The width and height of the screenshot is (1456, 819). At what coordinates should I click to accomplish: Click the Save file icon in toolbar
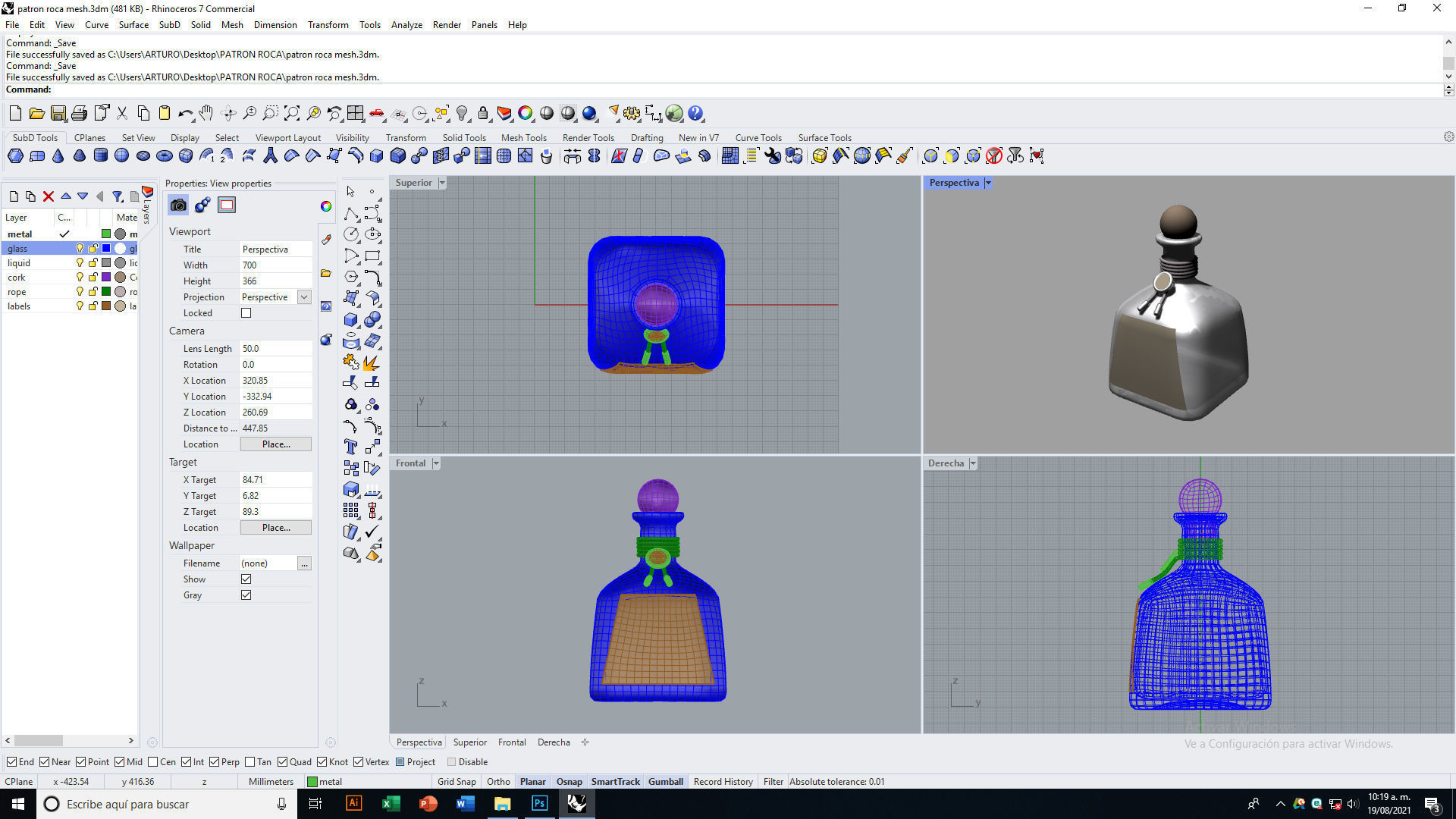point(58,114)
